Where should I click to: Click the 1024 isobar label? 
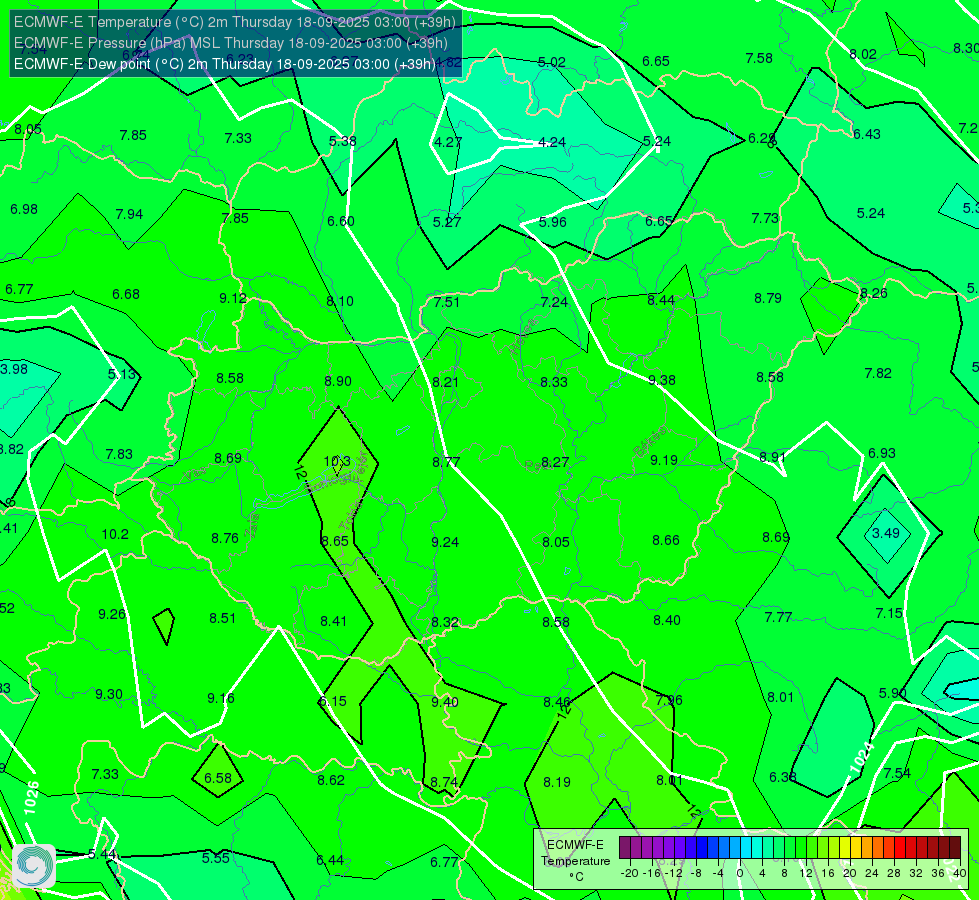(x=862, y=758)
